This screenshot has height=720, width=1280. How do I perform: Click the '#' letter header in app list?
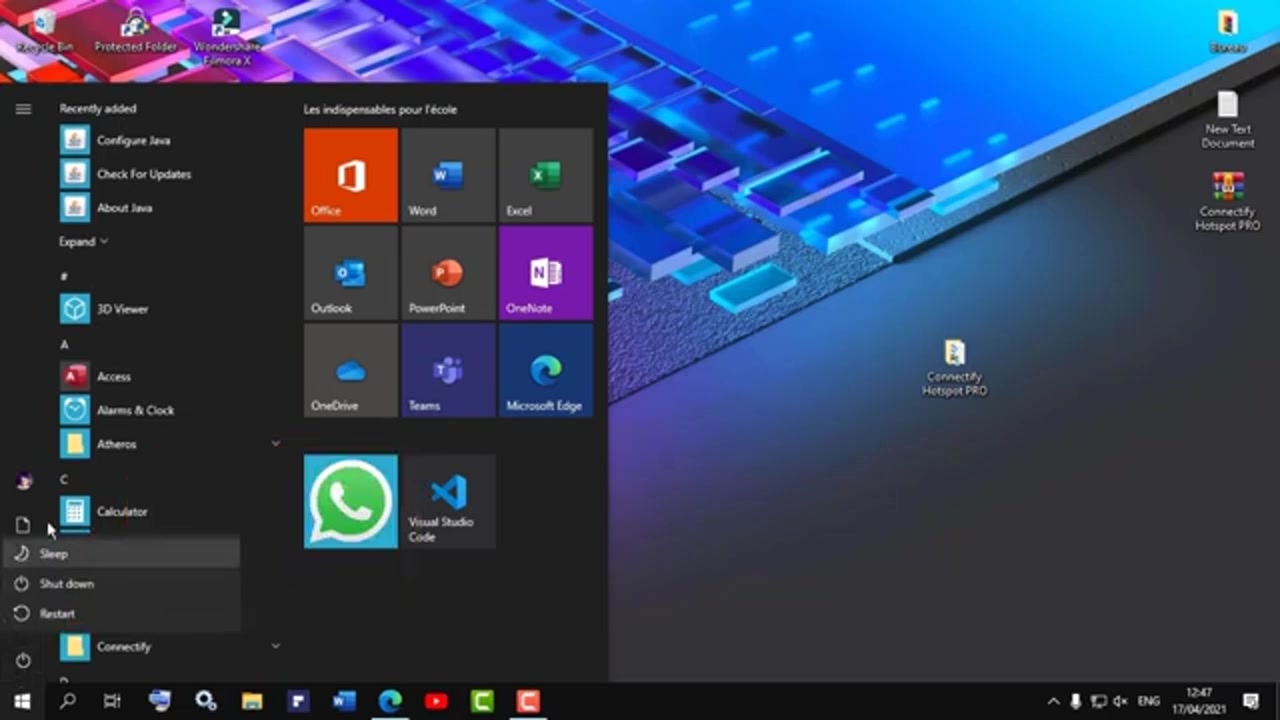tap(64, 276)
